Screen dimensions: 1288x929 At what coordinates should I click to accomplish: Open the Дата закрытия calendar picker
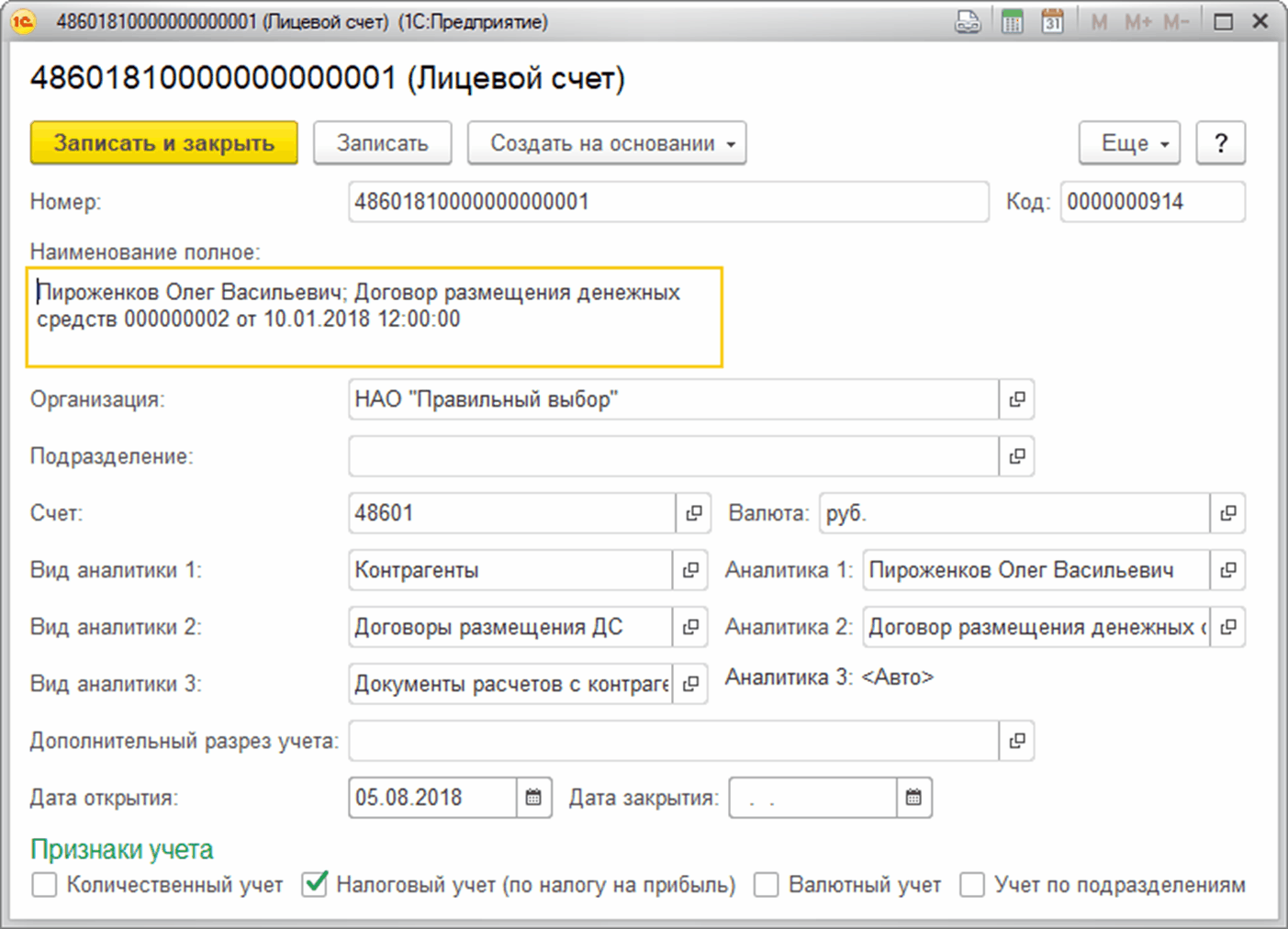point(913,798)
